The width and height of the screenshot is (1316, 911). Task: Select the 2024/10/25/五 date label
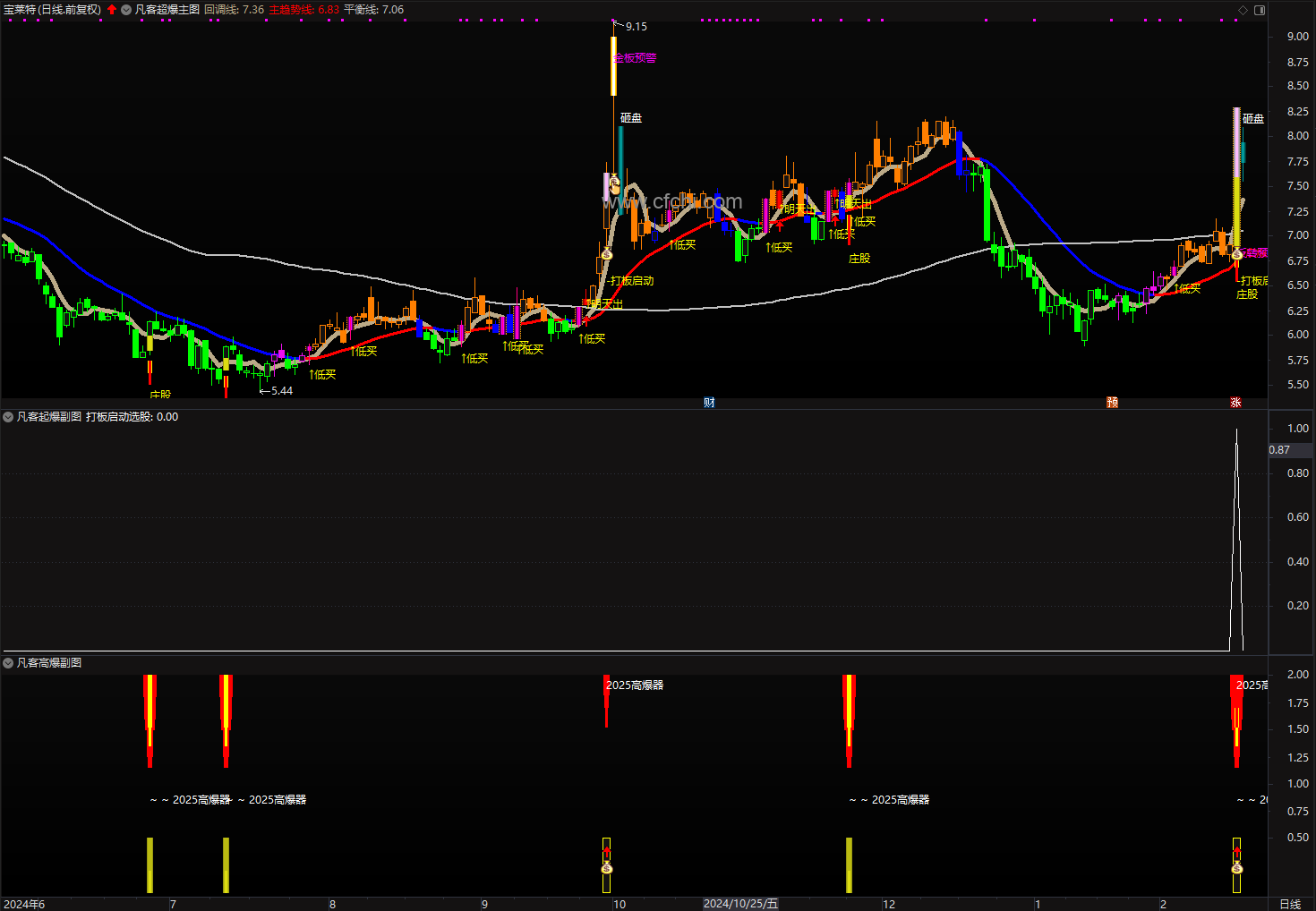(x=740, y=904)
